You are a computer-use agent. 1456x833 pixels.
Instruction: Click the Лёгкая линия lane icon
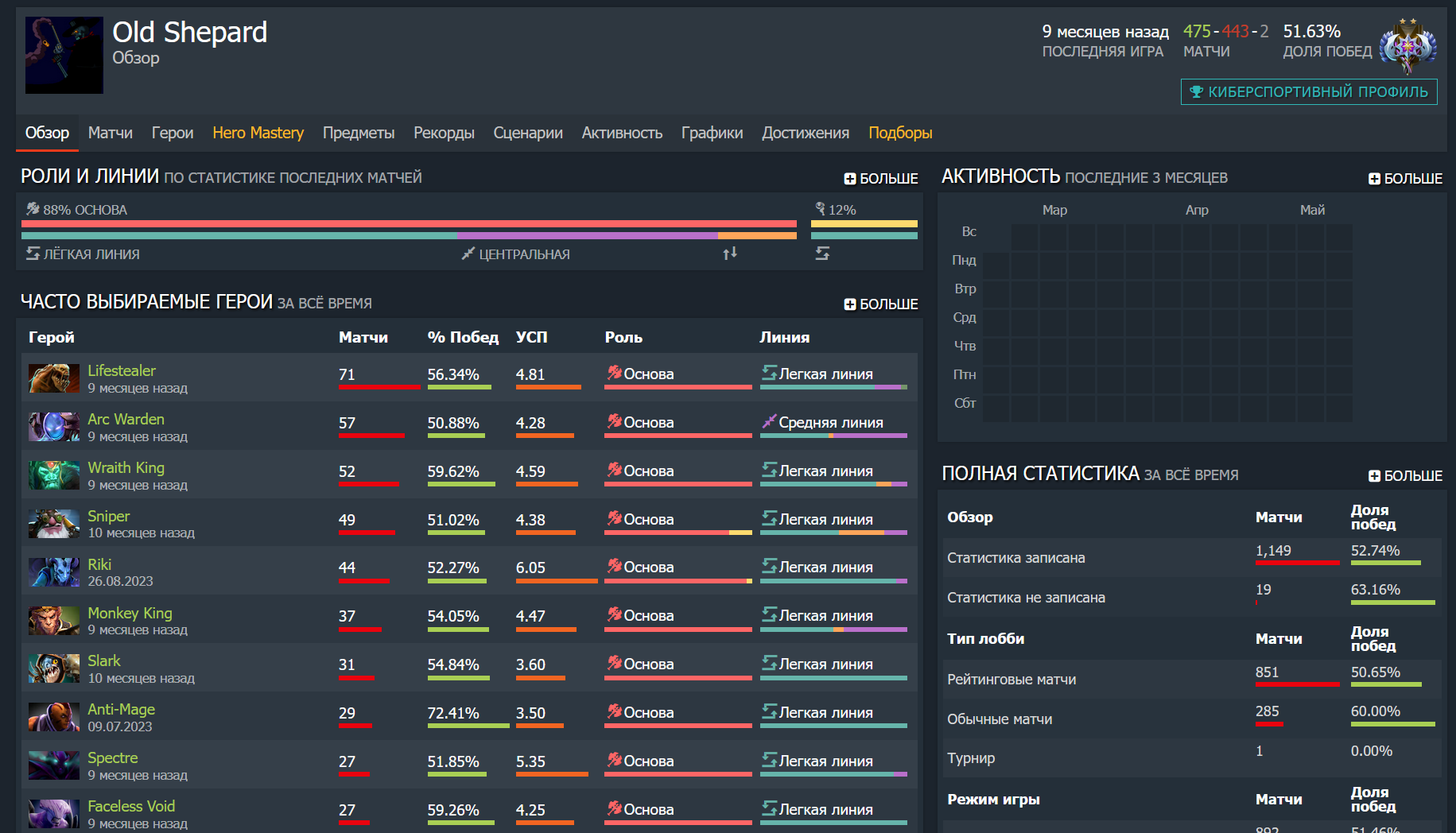(33, 254)
